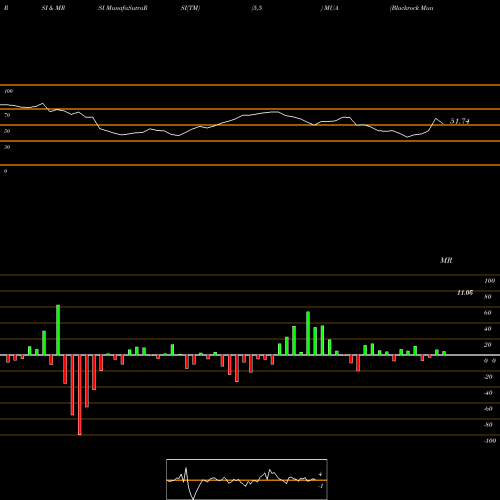Click the MR axis label 40
500x500 pixels.
488,329
